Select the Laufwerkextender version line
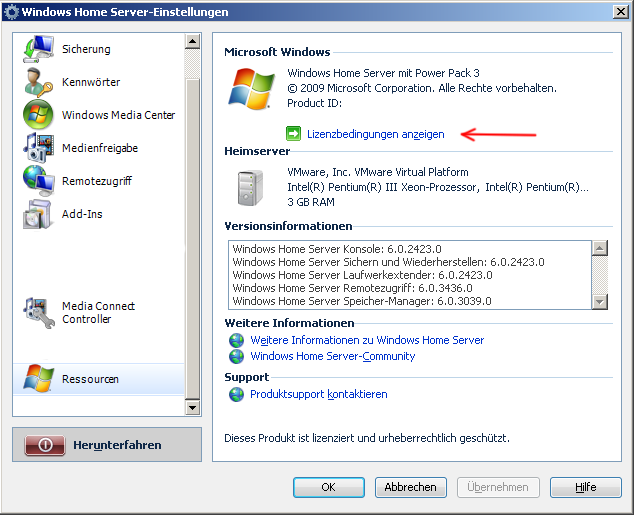Image resolution: width=634 pixels, height=515 pixels. pyautogui.click(x=362, y=275)
